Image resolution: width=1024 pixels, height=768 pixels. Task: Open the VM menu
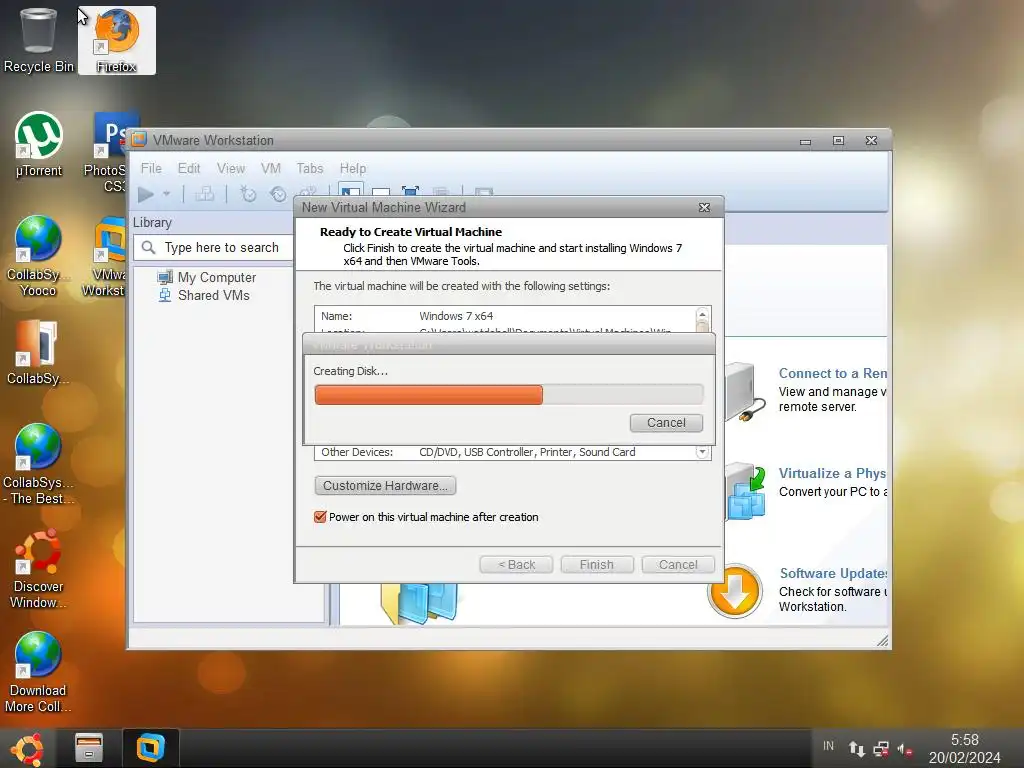coord(270,168)
